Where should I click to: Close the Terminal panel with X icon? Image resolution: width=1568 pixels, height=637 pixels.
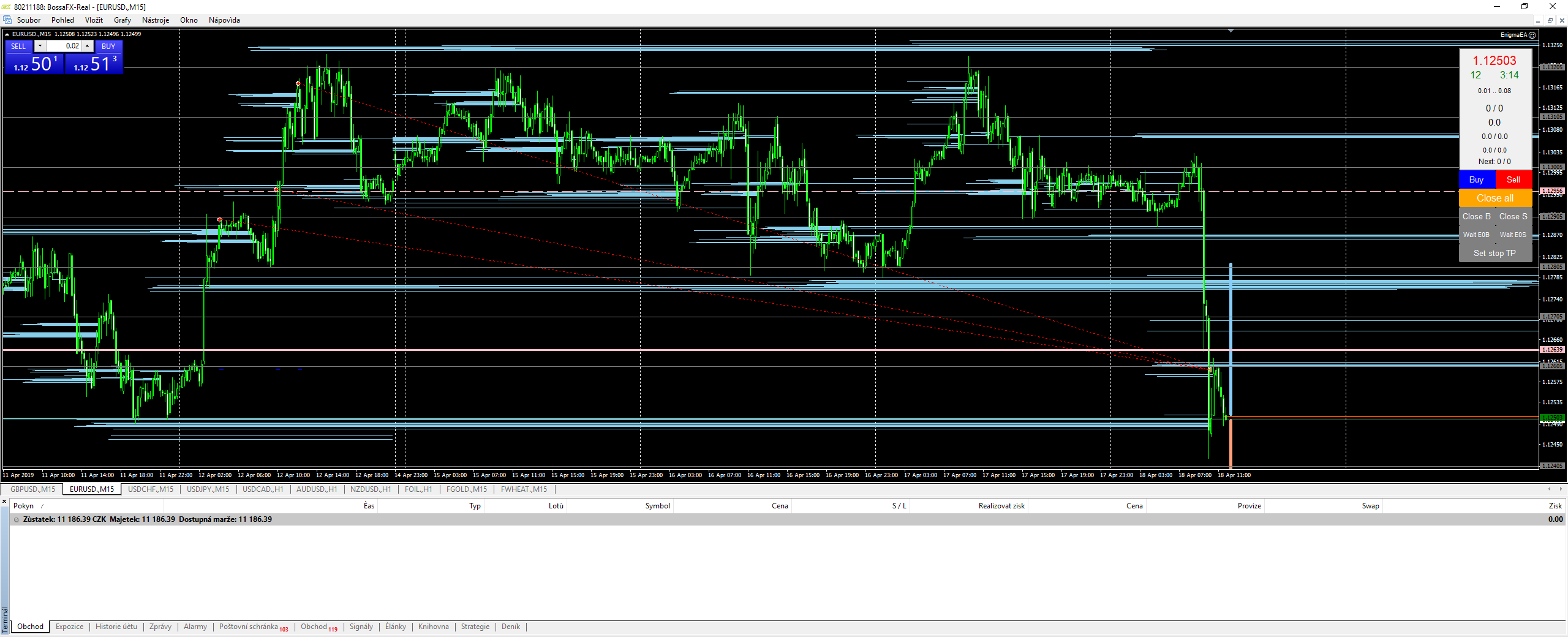point(4,502)
